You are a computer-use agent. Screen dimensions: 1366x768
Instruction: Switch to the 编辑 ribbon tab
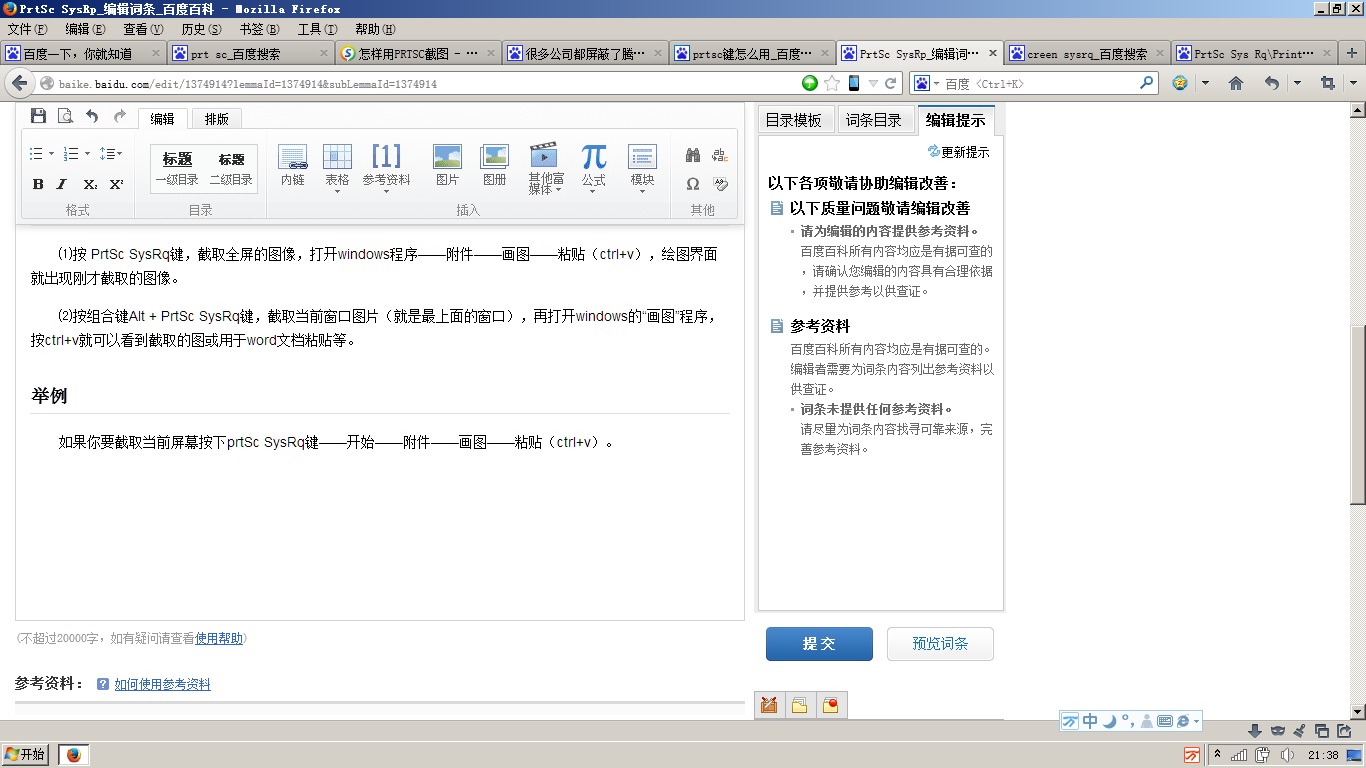point(162,119)
